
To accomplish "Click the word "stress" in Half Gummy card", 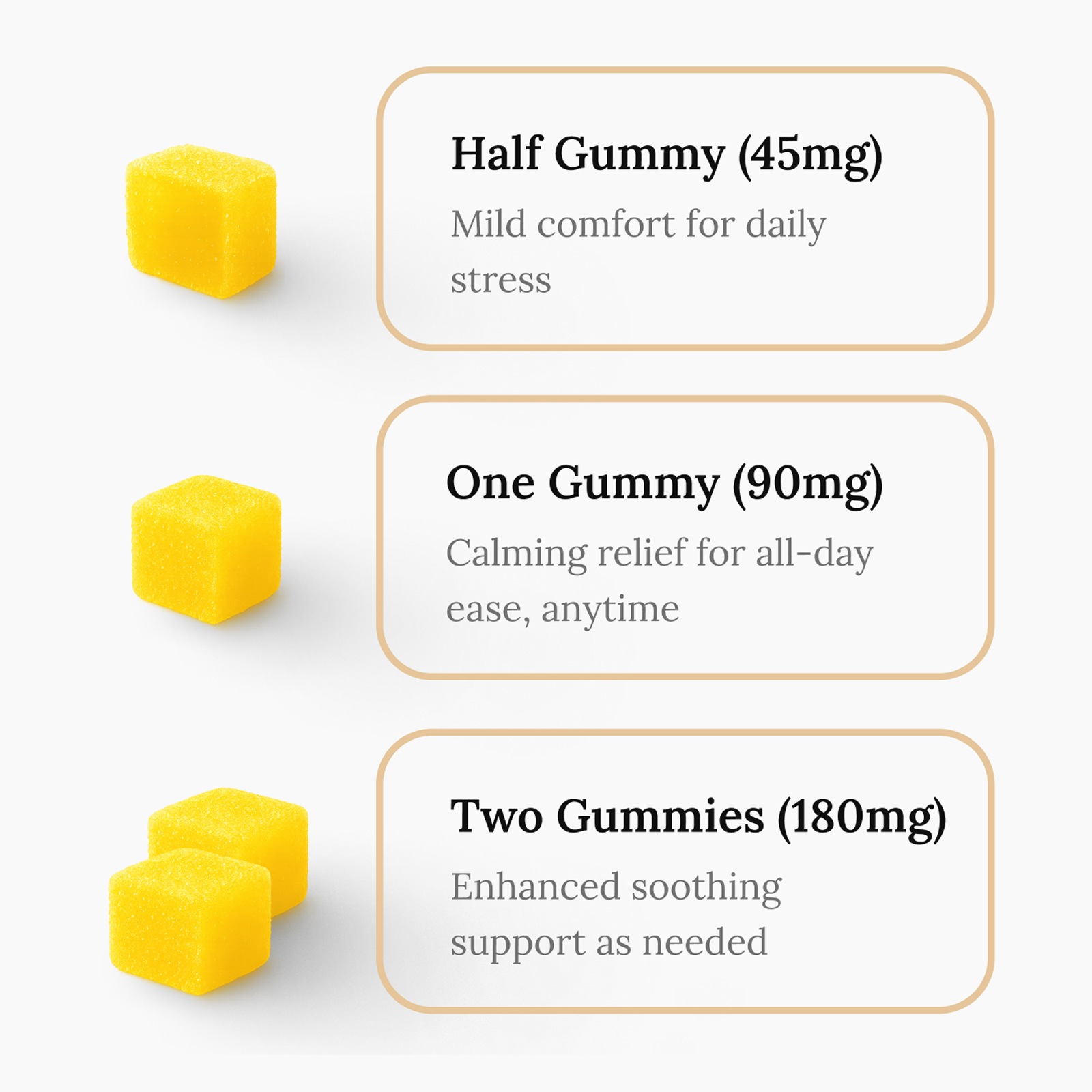I will [501, 280].
